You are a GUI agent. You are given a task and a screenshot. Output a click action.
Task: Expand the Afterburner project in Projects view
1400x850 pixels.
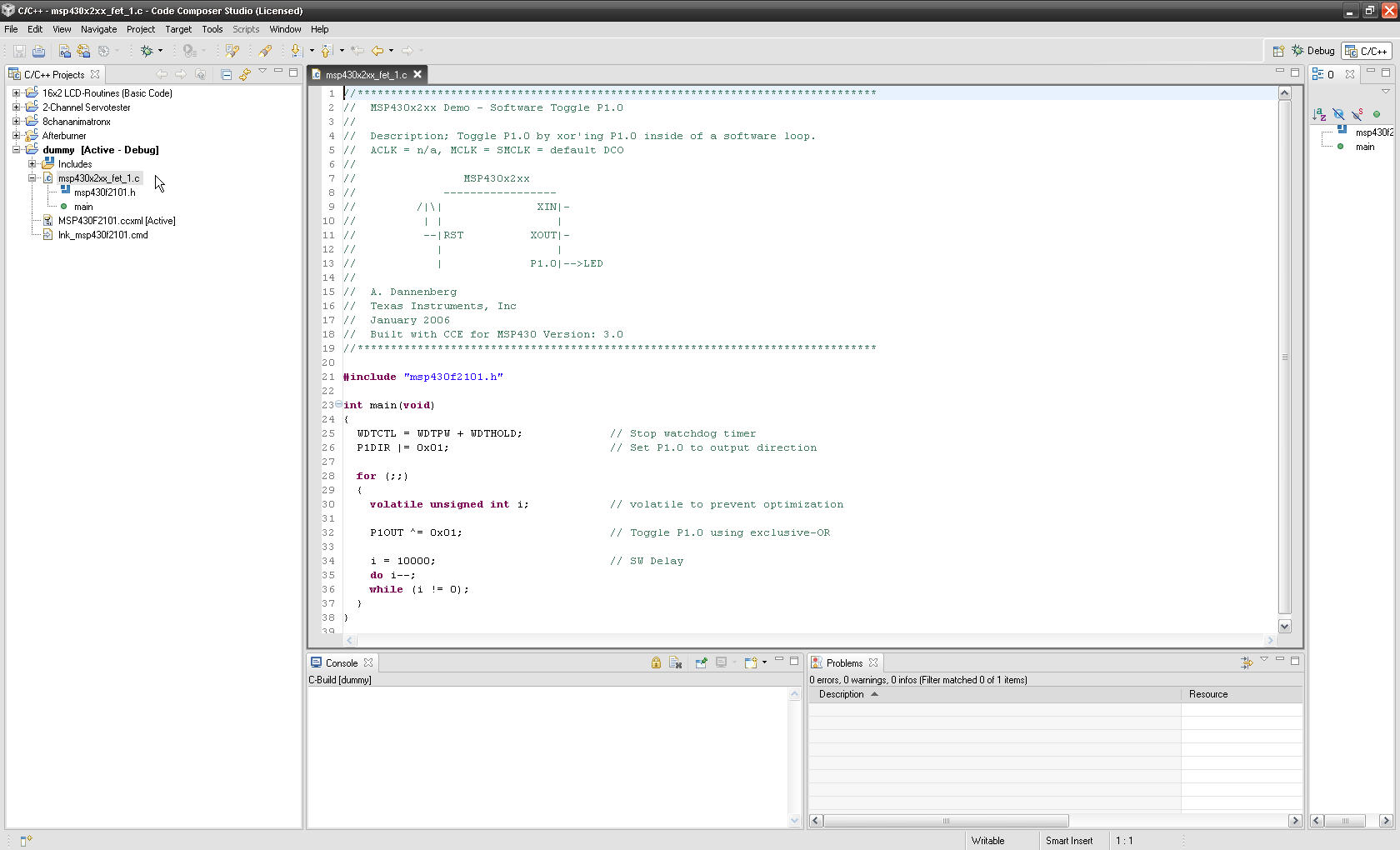16,135
